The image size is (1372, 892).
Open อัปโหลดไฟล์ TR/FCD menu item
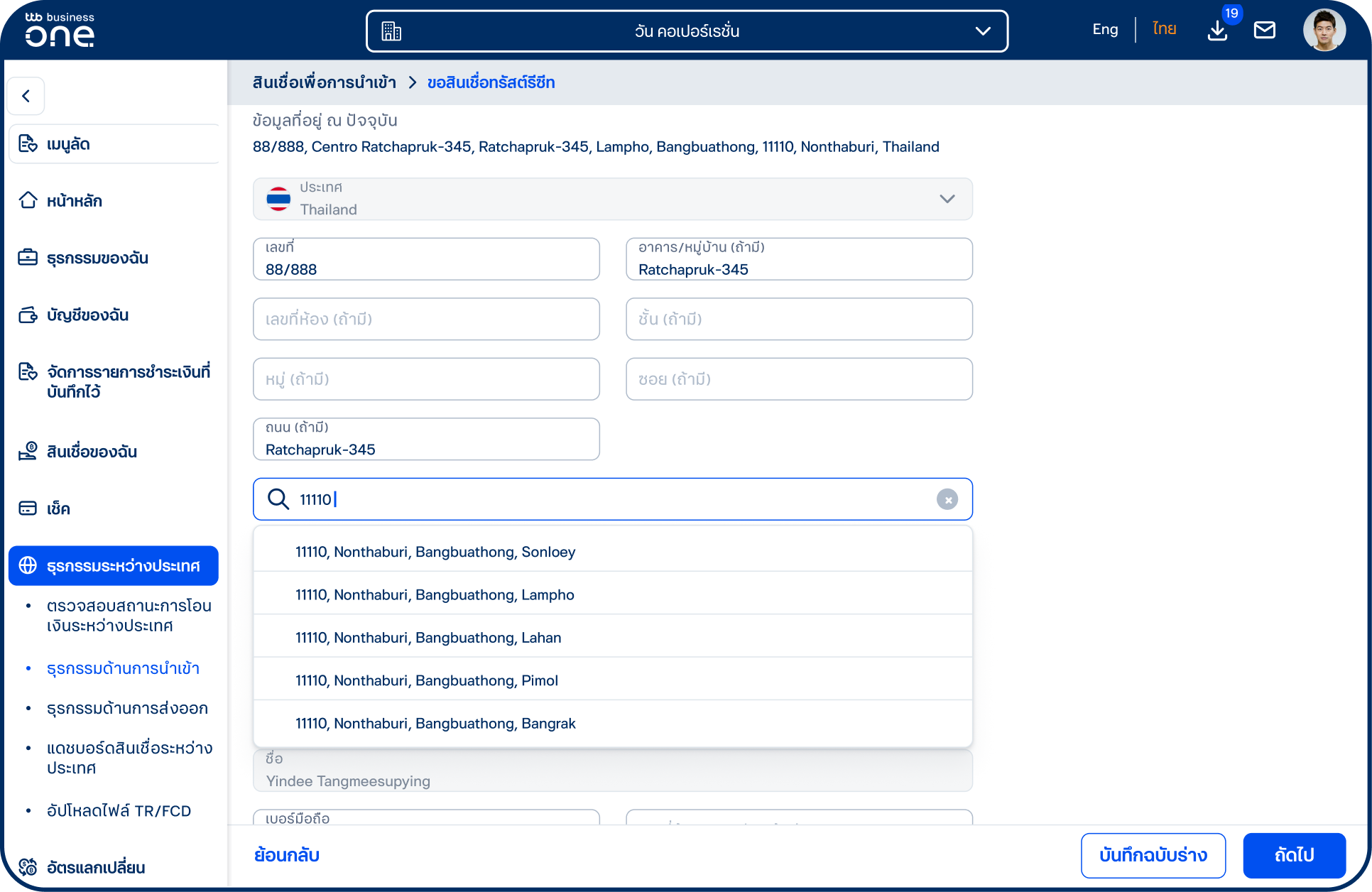119,811
